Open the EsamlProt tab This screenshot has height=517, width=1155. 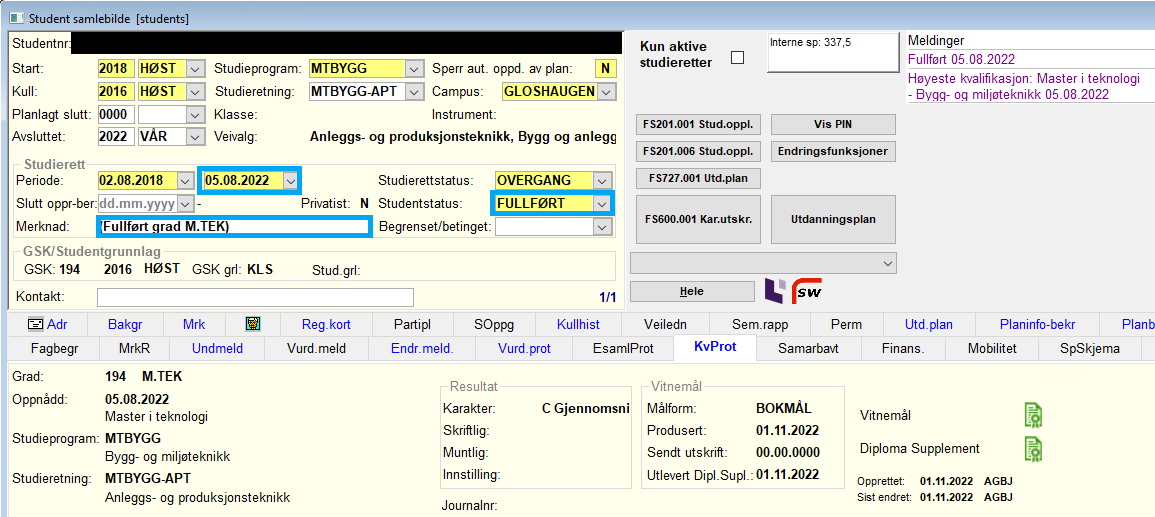(622, 349)
